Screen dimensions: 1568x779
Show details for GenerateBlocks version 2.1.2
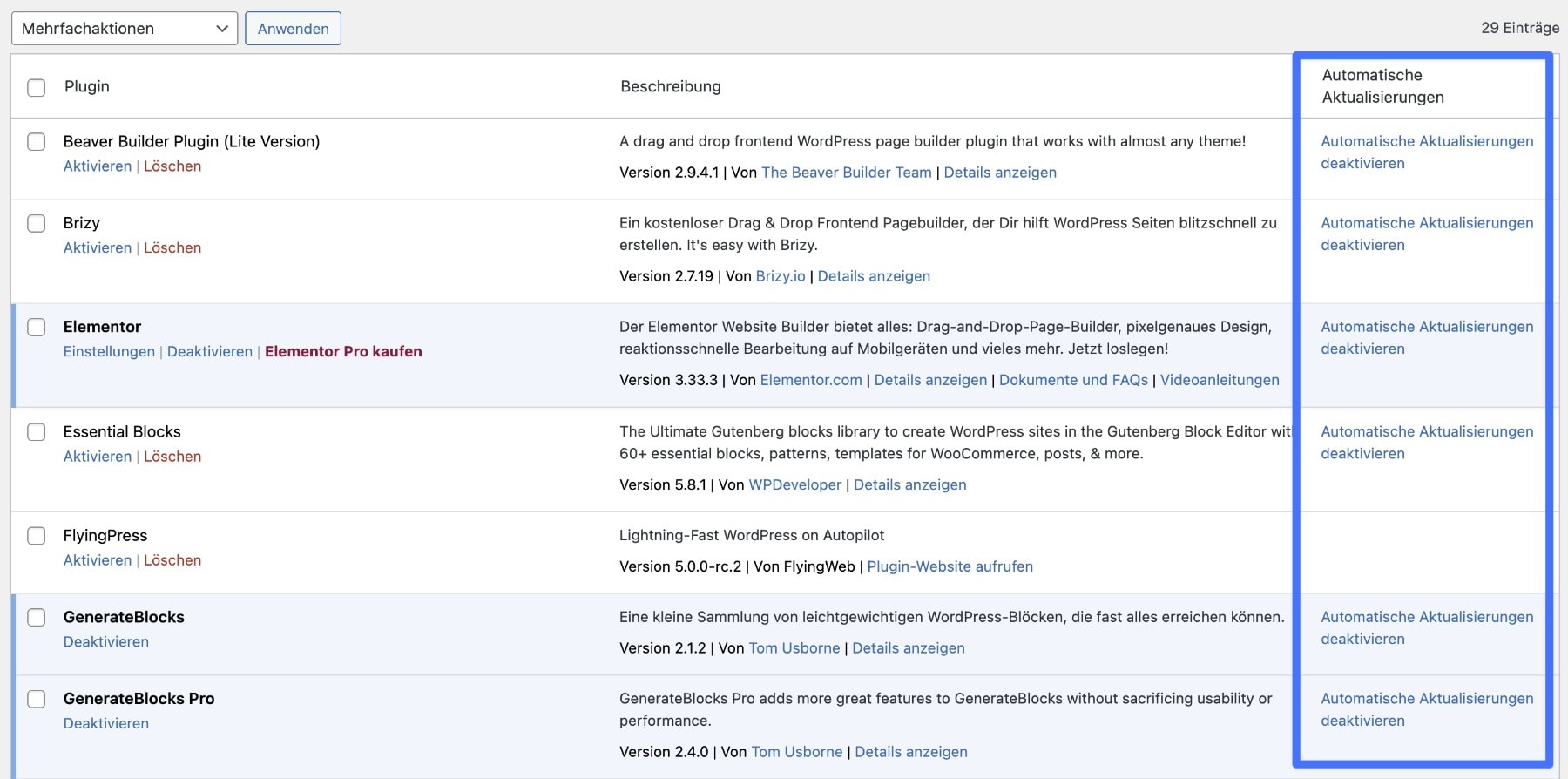(909, 649)
